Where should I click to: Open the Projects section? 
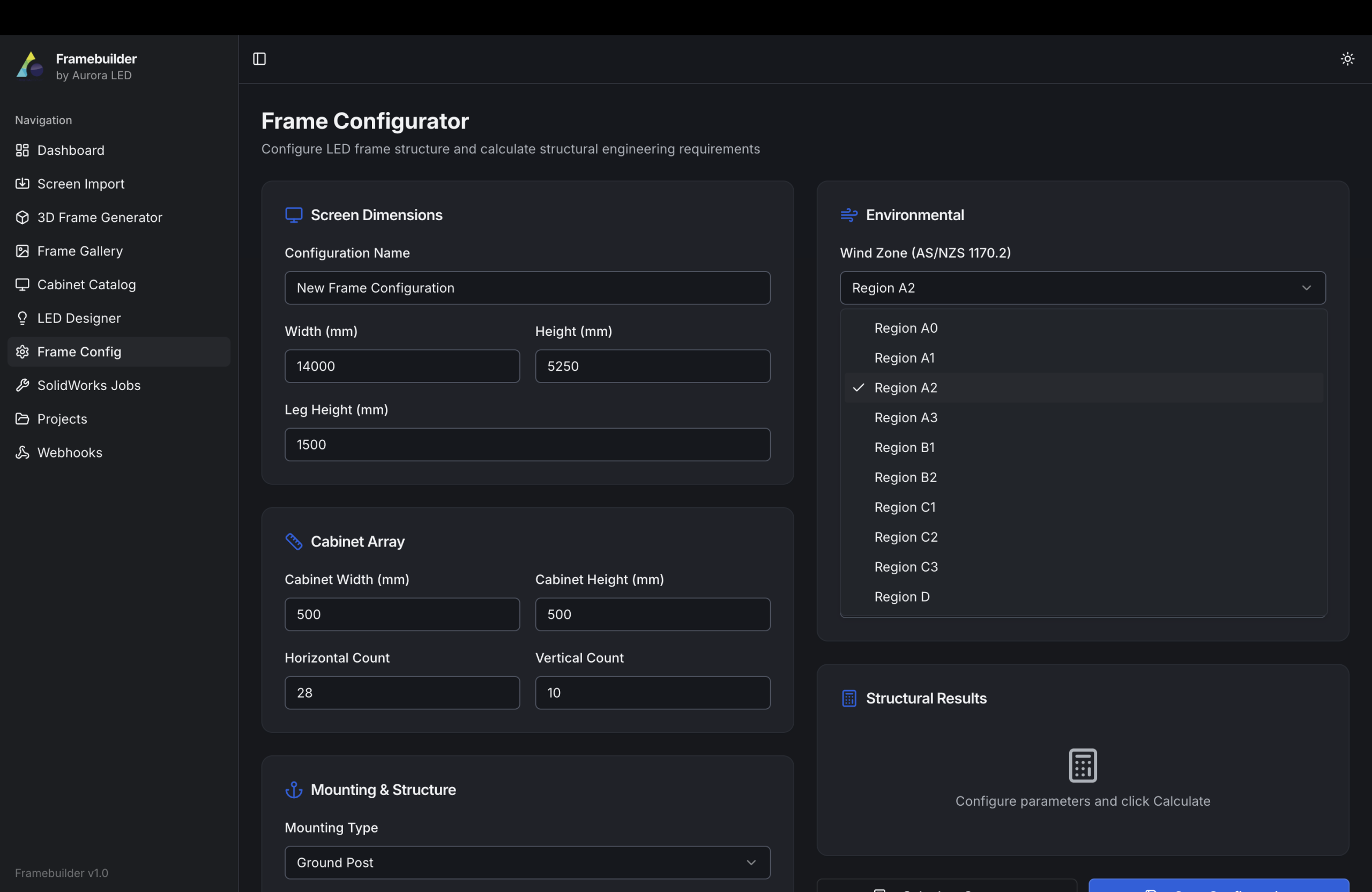(x=62, y=419)
